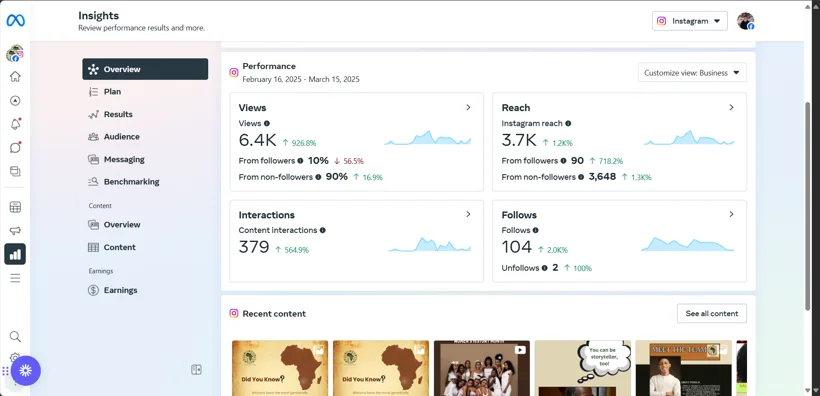This screenshot has height=396, width=820.
Task: Click info icon beside Unfollows
Action: [544, 268]
